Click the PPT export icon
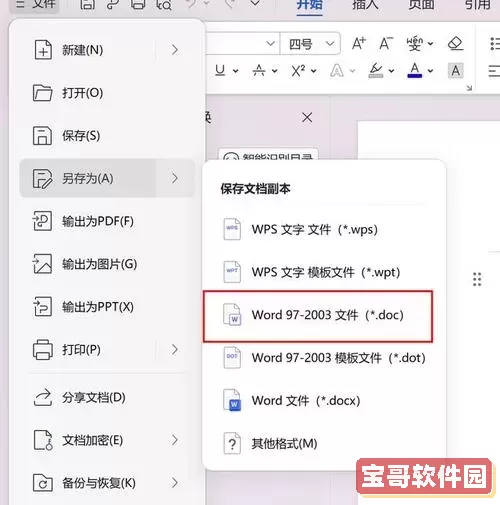The width and height of the screenshot is (500, 505). (42, 307)
